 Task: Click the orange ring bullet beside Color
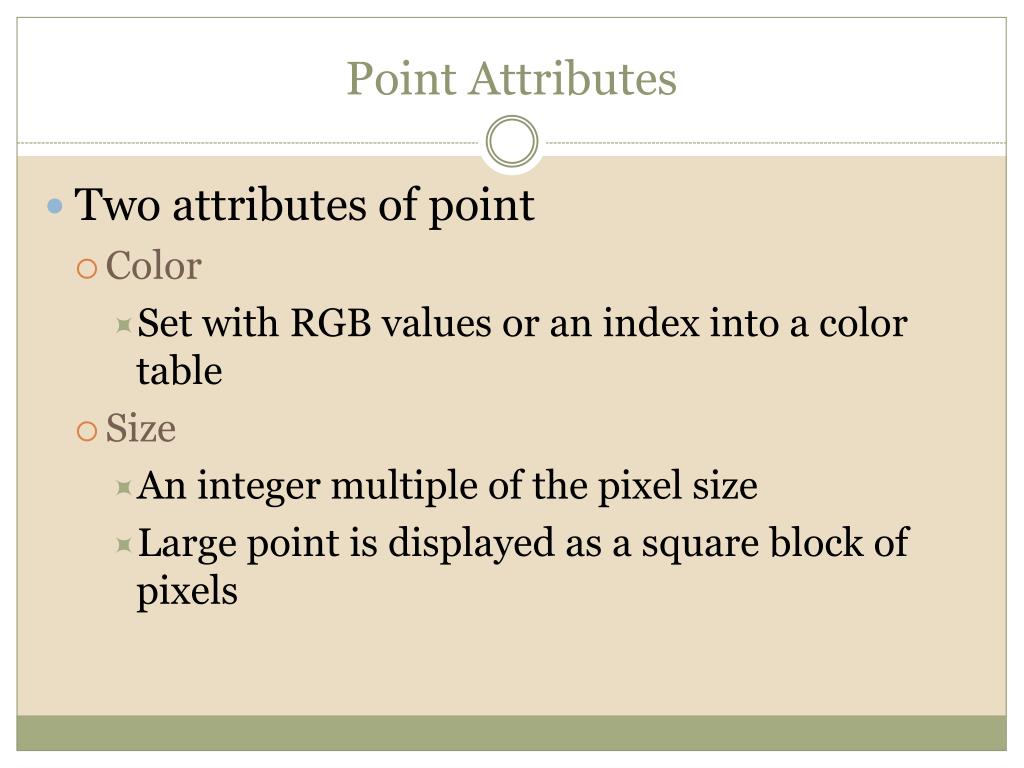pyautogui.click(x=87, y=268)
